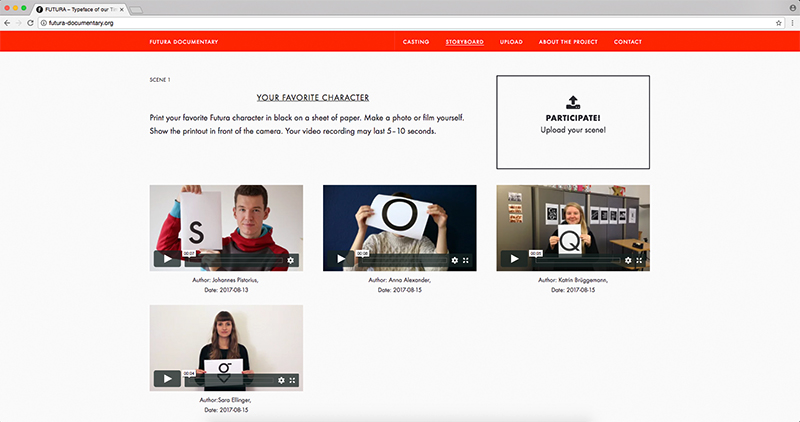Seek in Anna Alexander video progress bar

pos(403,260)
